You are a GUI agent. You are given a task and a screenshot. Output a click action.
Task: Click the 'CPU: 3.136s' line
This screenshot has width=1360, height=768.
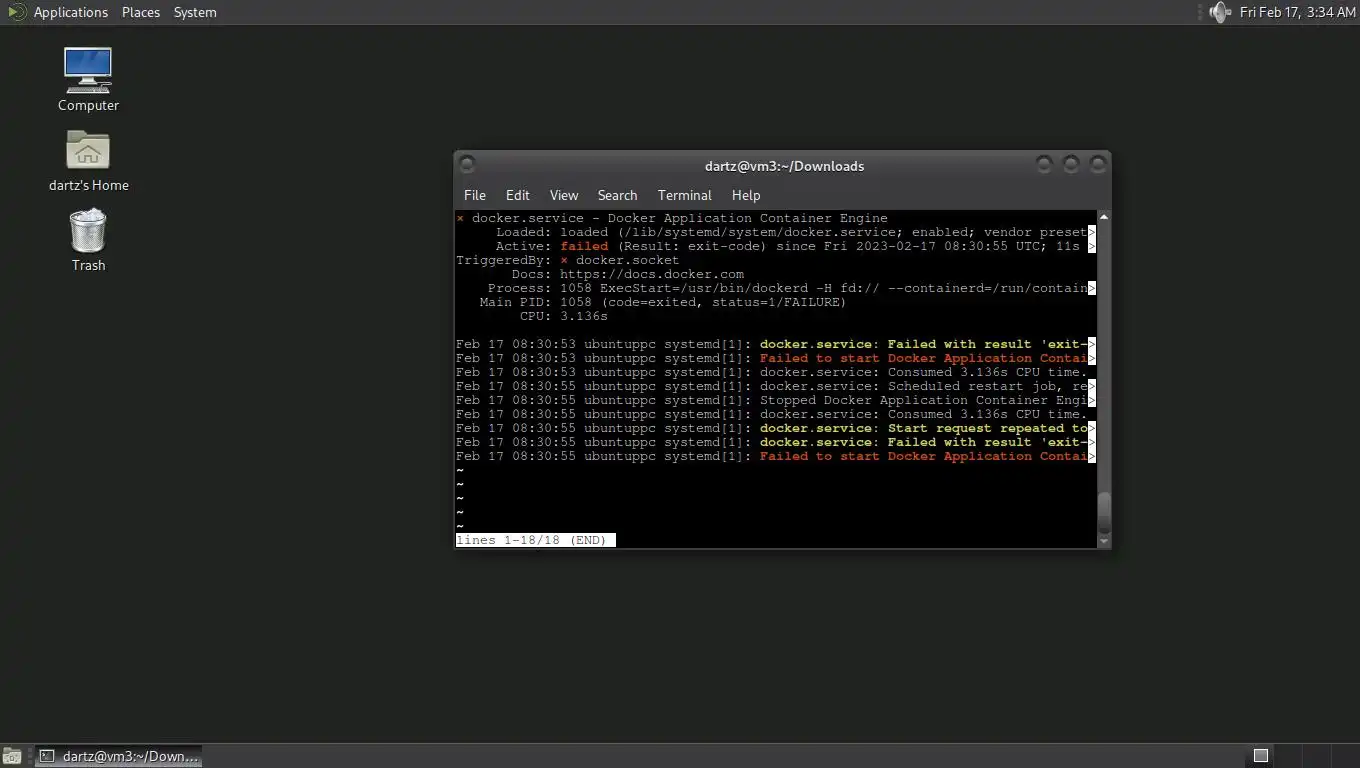pyautogui.click(x=563, y=316)
